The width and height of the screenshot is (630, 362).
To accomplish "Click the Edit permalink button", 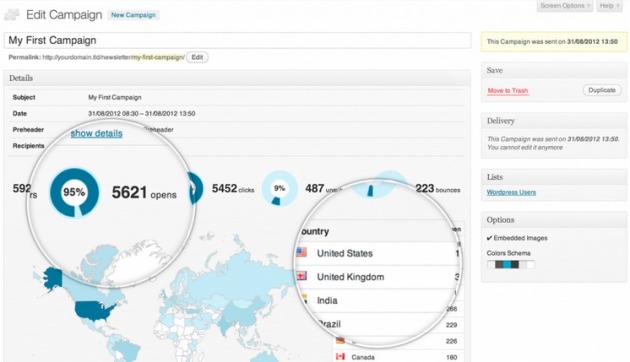I will point(197,57).
